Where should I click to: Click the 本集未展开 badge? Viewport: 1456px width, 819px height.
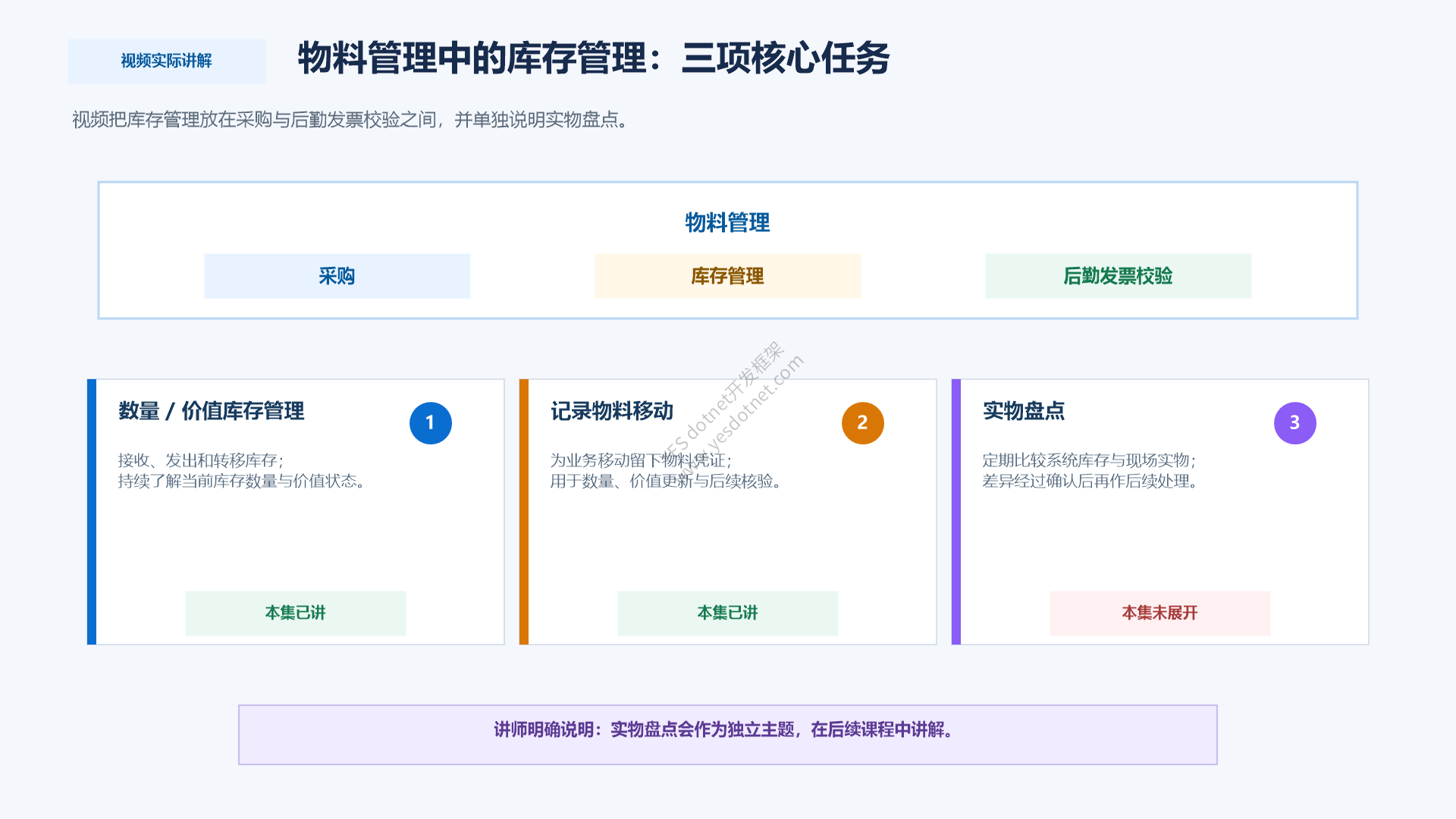tap(1160, 613)
